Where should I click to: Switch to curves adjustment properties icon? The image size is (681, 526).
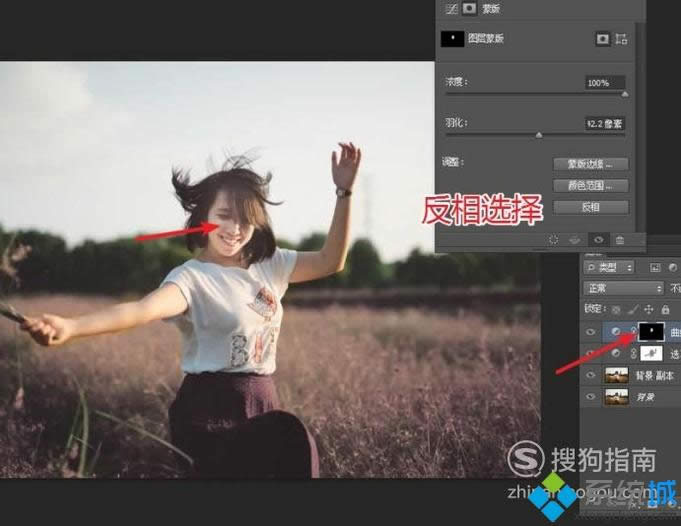pyautogui.click(x=452, y=9)
